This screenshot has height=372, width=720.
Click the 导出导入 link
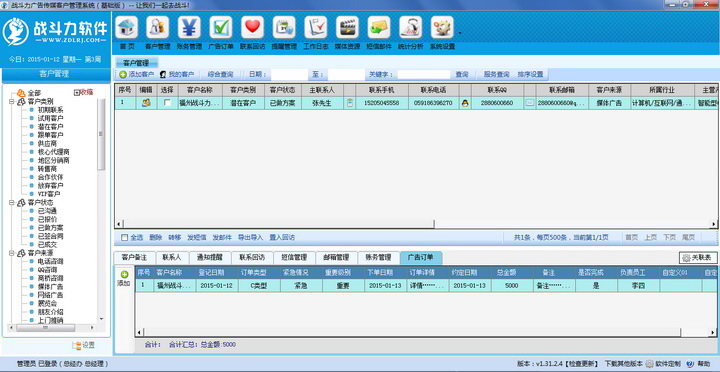point(250,237)
